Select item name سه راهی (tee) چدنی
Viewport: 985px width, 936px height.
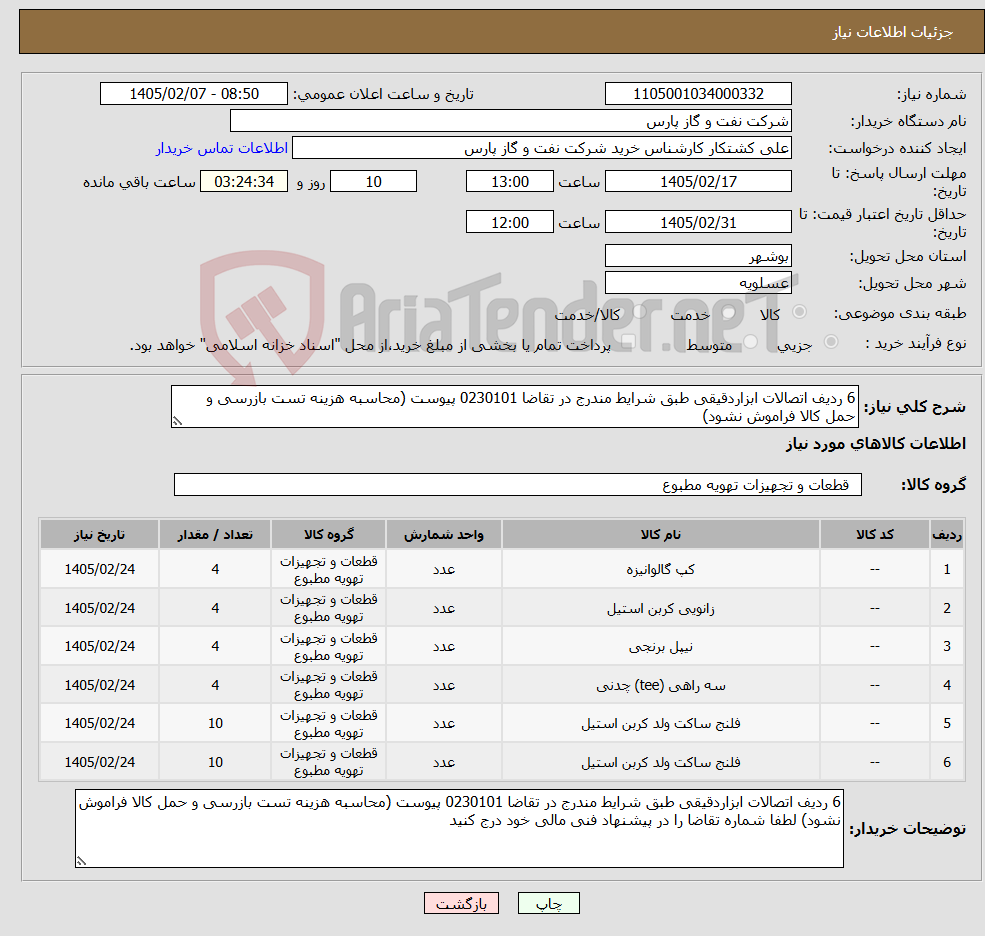660,685
